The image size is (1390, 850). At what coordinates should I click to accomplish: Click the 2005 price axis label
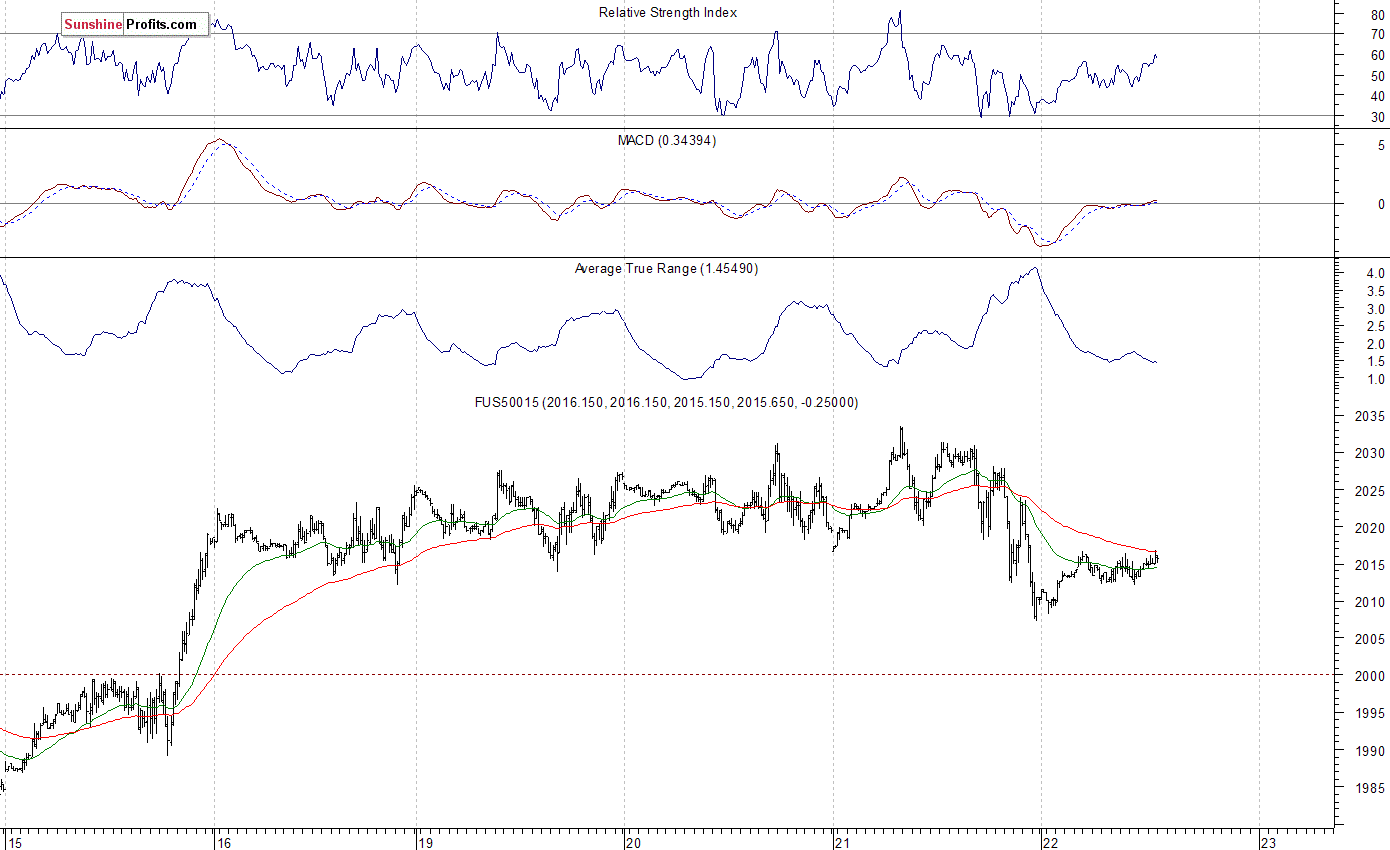click(1370, 639)
